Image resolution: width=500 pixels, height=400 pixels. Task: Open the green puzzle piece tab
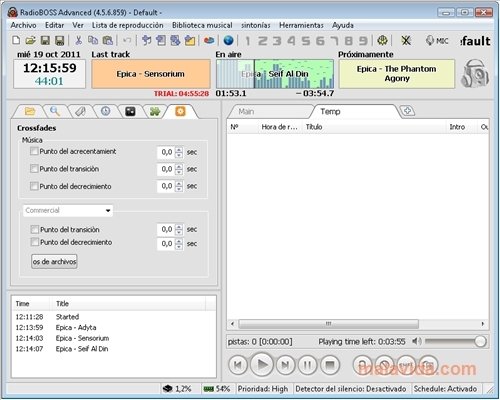(155, 111)
